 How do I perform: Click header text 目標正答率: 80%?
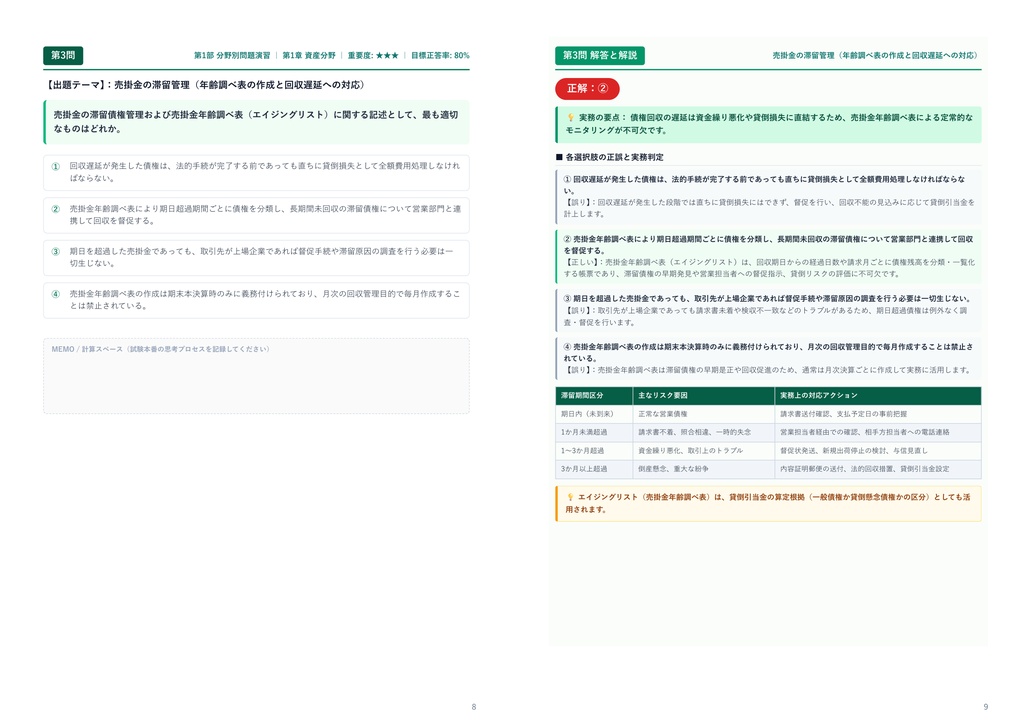pos(440,55)
